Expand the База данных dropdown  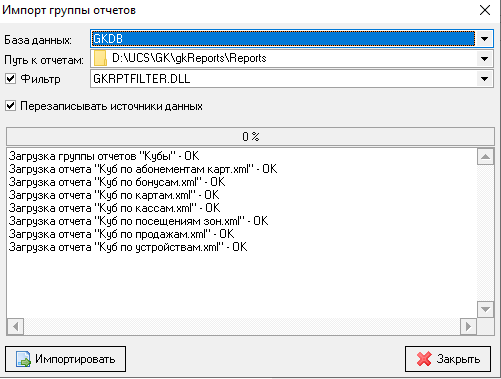pyautogui.click(x=484, y=39)
